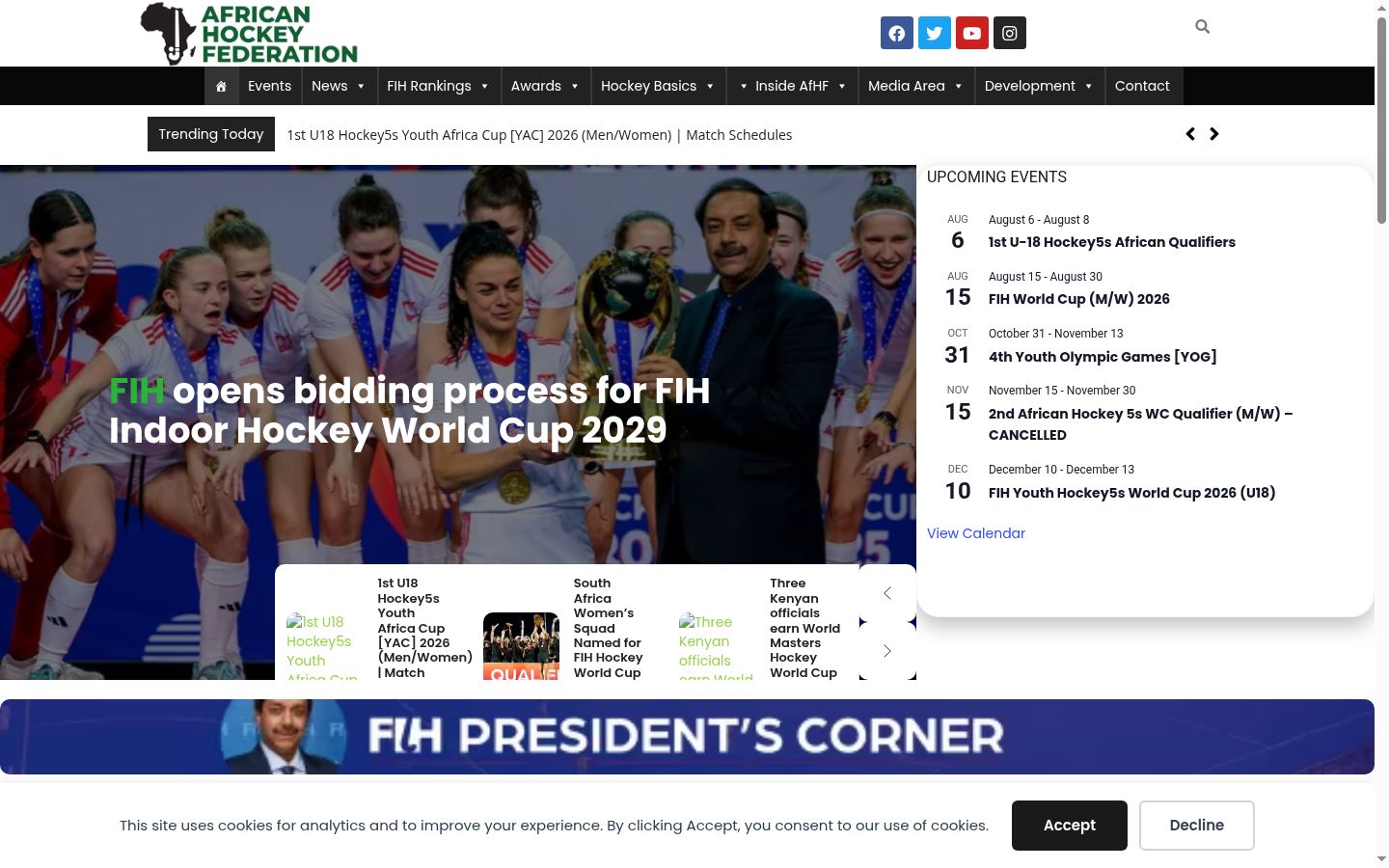Click the Upcoming Events heading
This screenshot has width=1389, height=868.
click(996, 177)
